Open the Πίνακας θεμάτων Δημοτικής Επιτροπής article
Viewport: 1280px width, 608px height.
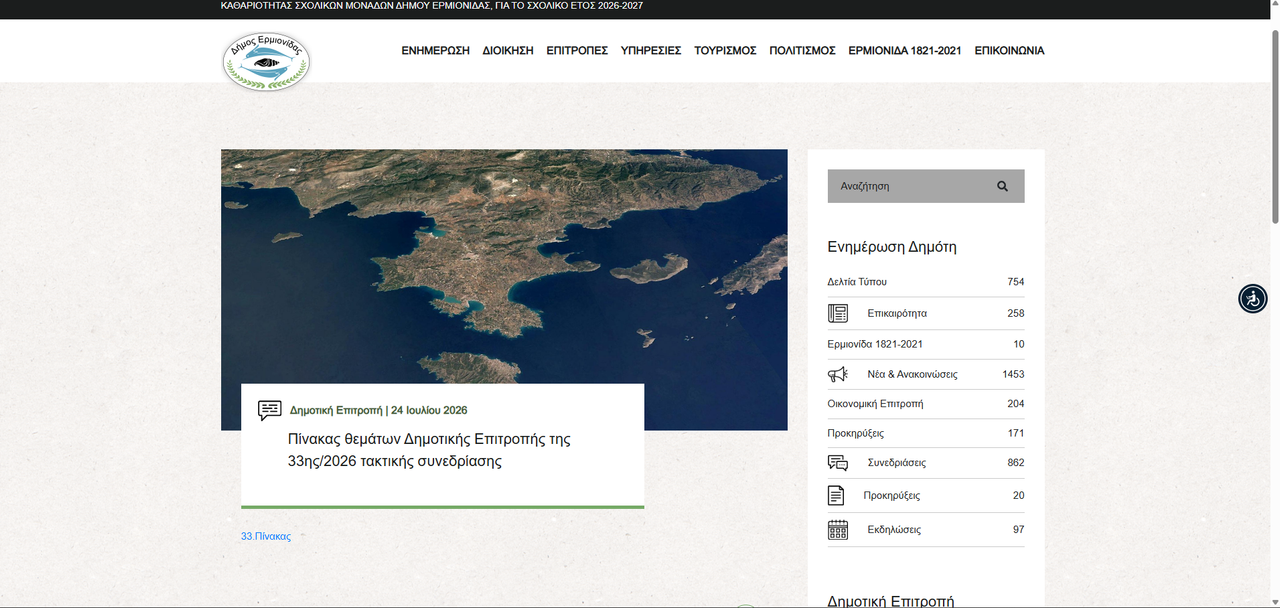pos(429,450)
